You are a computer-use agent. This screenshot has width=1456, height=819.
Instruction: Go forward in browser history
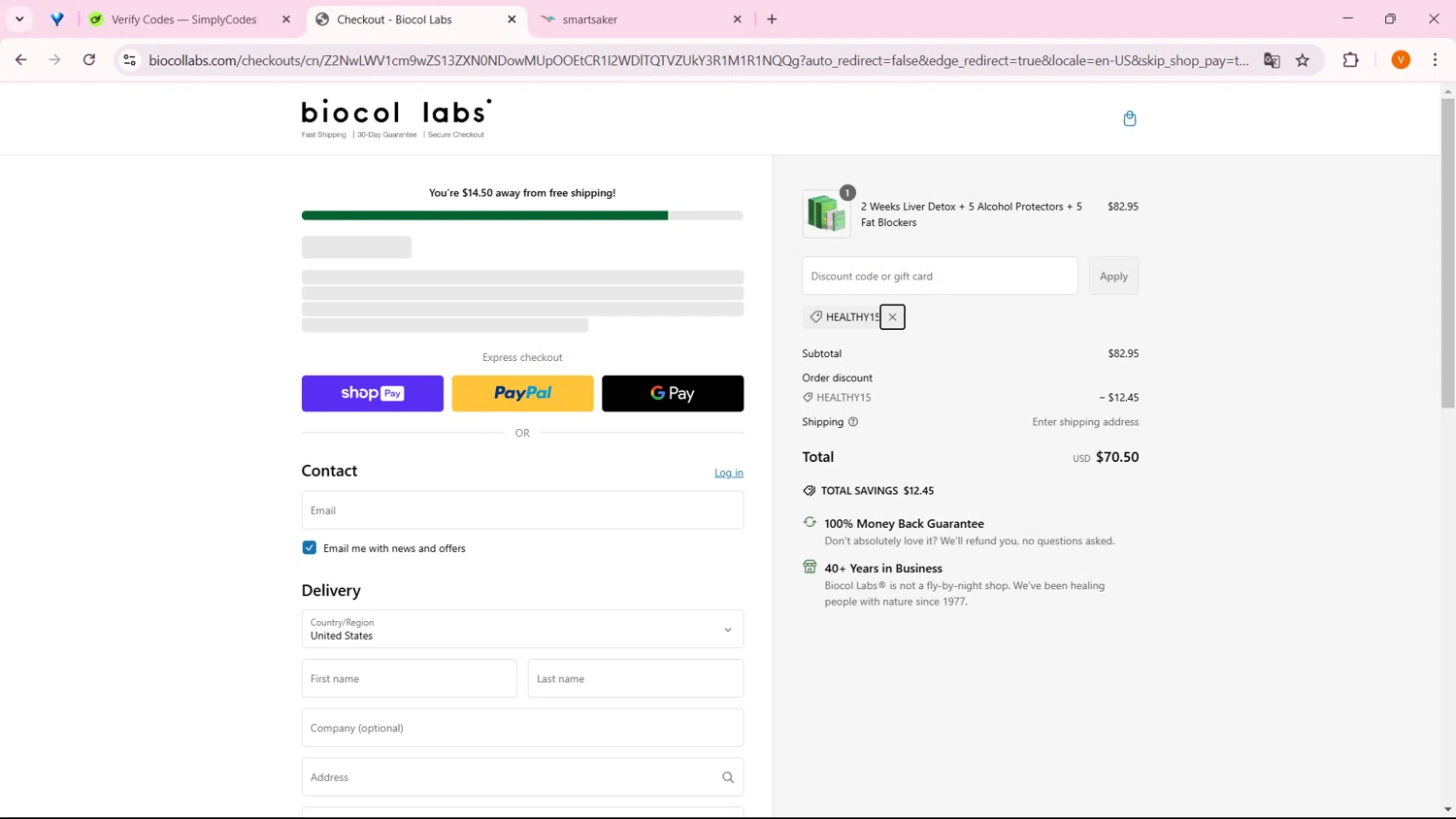coord(54,60)
